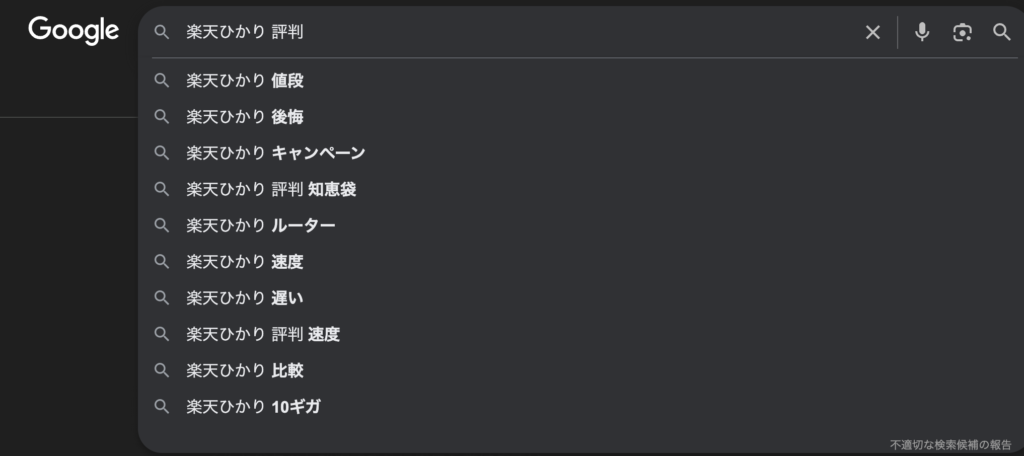Select 楽天ひかり 評判 知恵袋 suggestion

[x=271, y=189]
